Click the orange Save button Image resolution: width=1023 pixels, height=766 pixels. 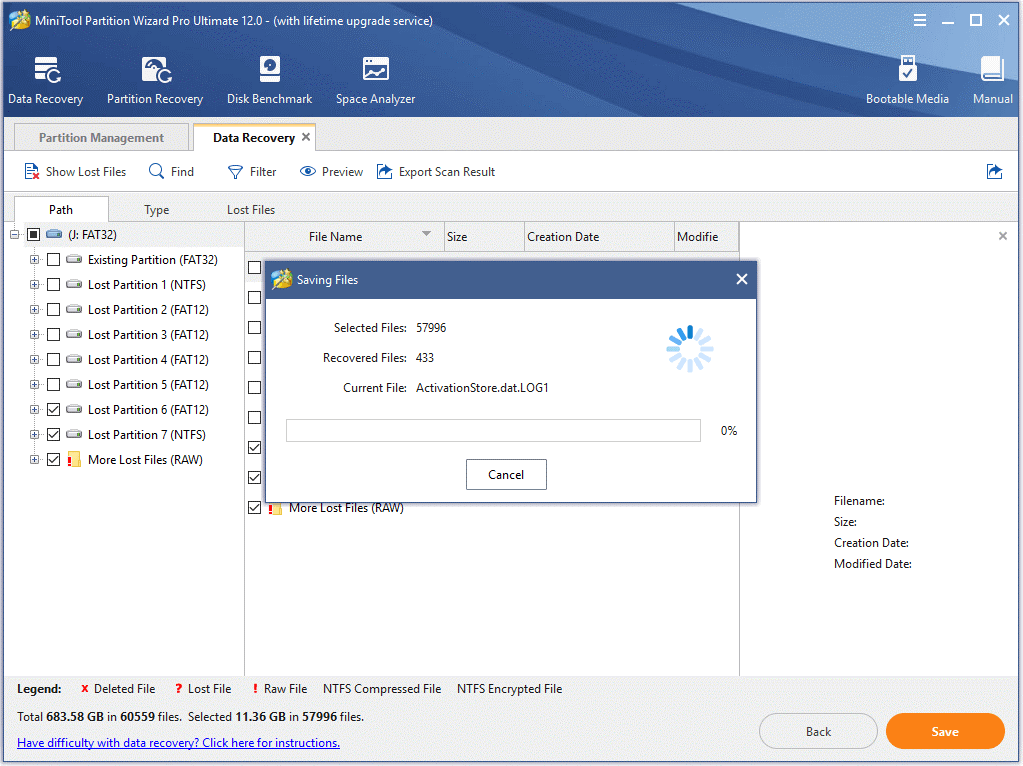pos(945,731)
